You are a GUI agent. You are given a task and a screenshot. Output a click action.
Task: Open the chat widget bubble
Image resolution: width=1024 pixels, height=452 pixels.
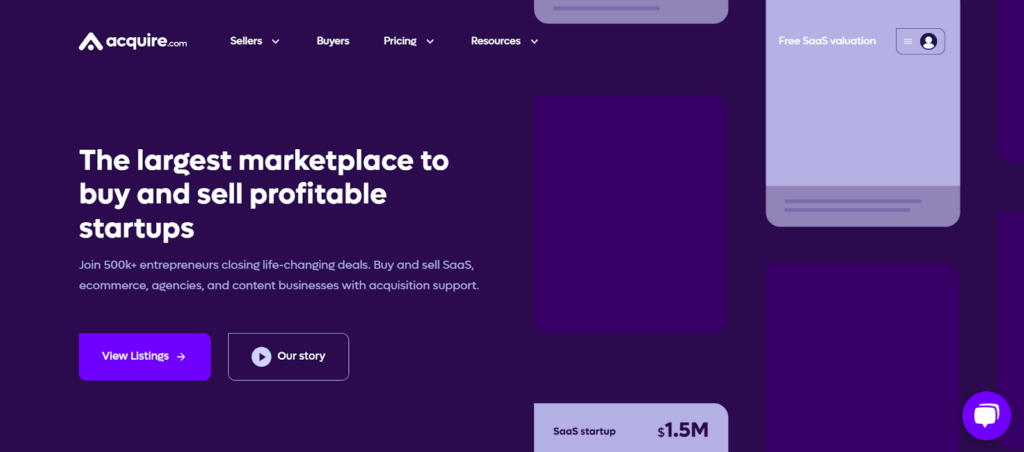click(x=986, y=415)
